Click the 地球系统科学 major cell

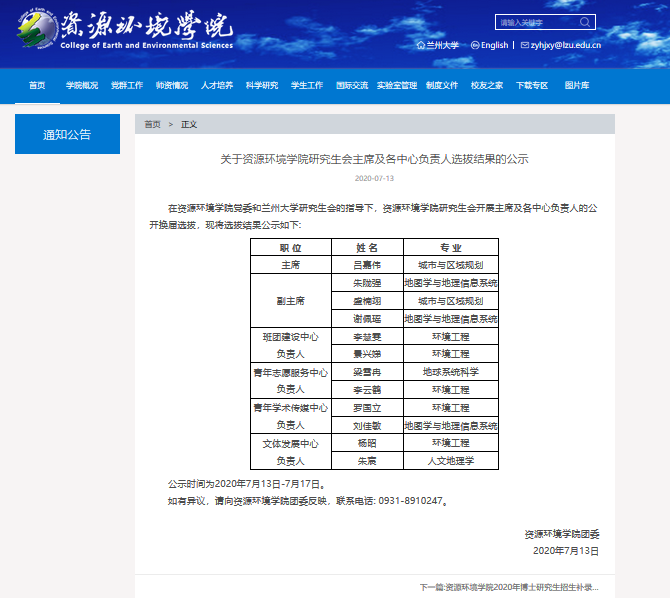[451, 372]
